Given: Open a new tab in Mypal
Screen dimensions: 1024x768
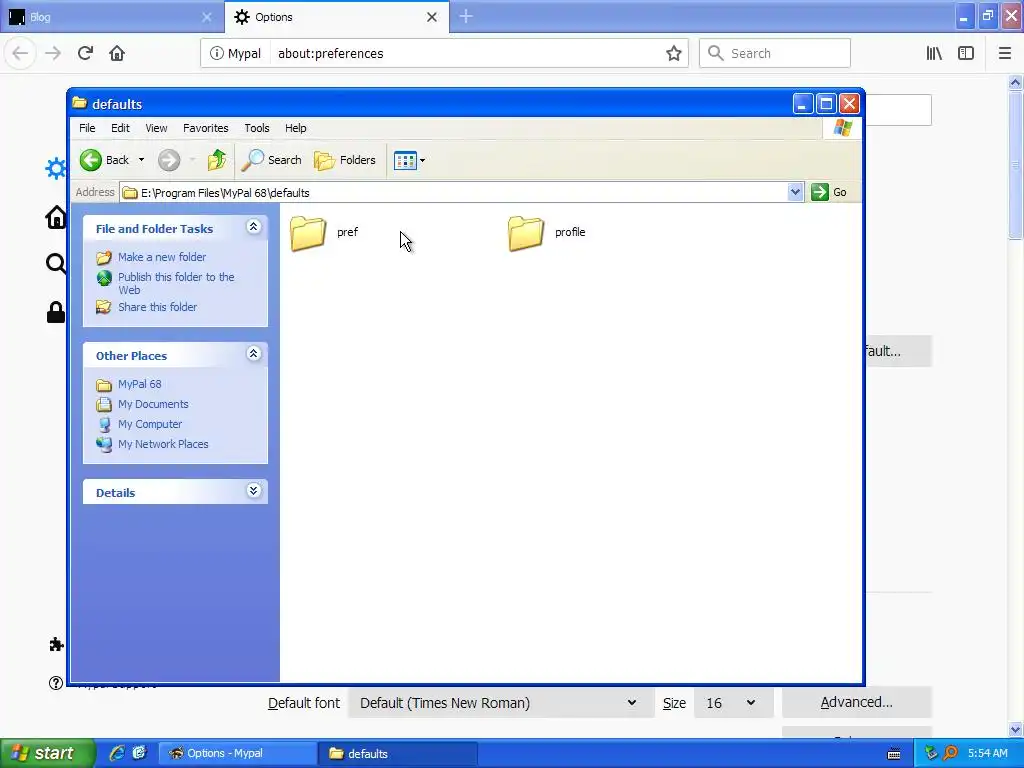Looking at the screenshot, I should tap(466, 16).
